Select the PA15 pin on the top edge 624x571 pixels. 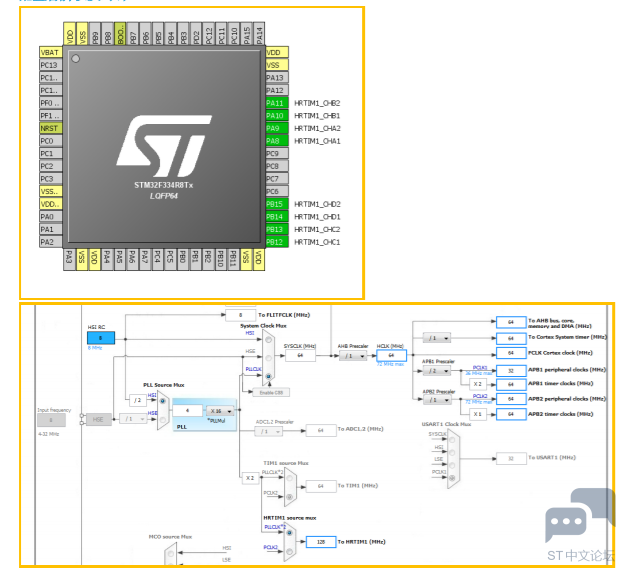point(246,34)
